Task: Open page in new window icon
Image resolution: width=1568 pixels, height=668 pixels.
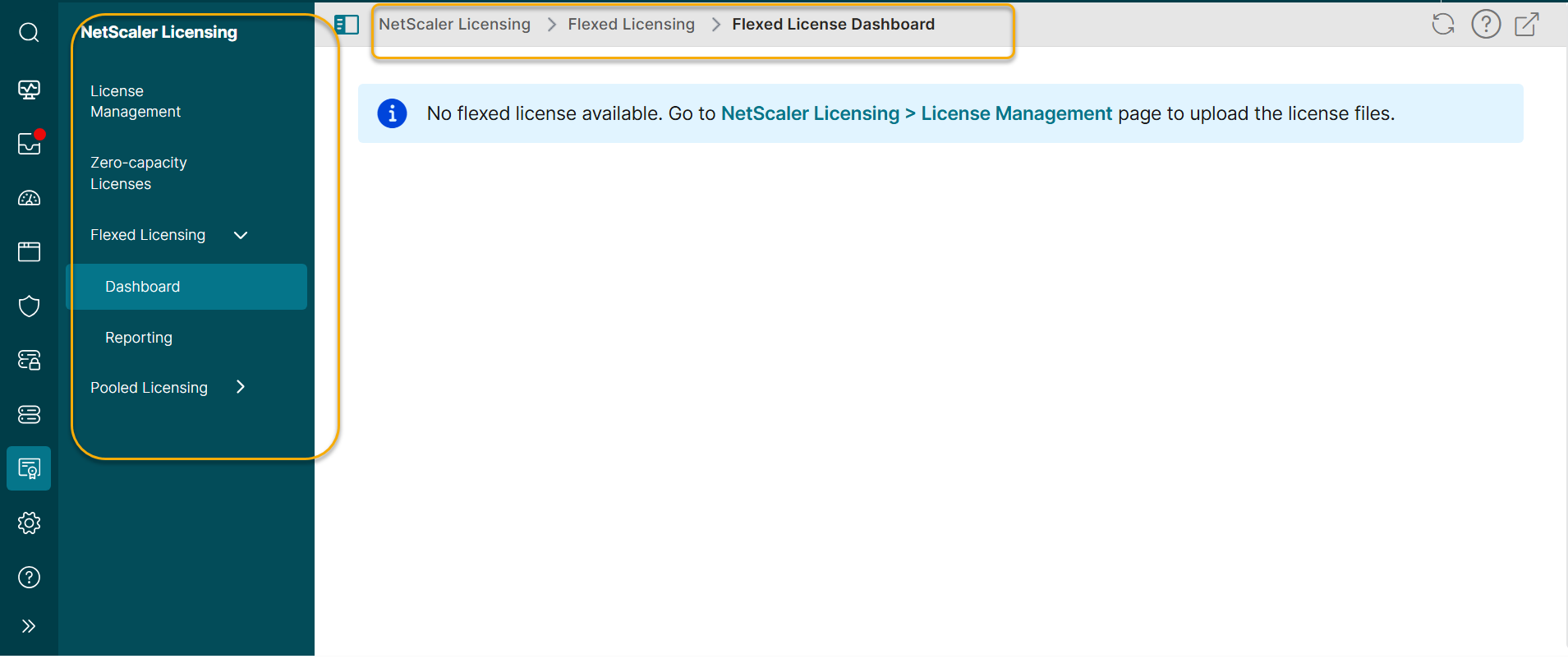Action: [1527, 25]
